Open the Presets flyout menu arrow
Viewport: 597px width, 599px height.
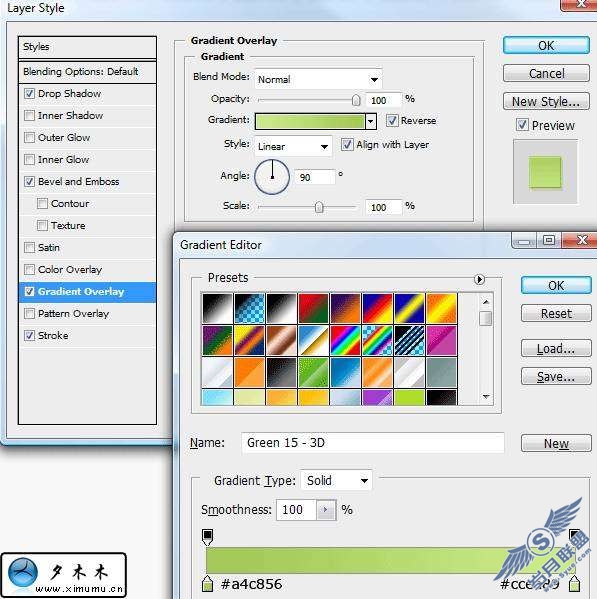[479, 279]
